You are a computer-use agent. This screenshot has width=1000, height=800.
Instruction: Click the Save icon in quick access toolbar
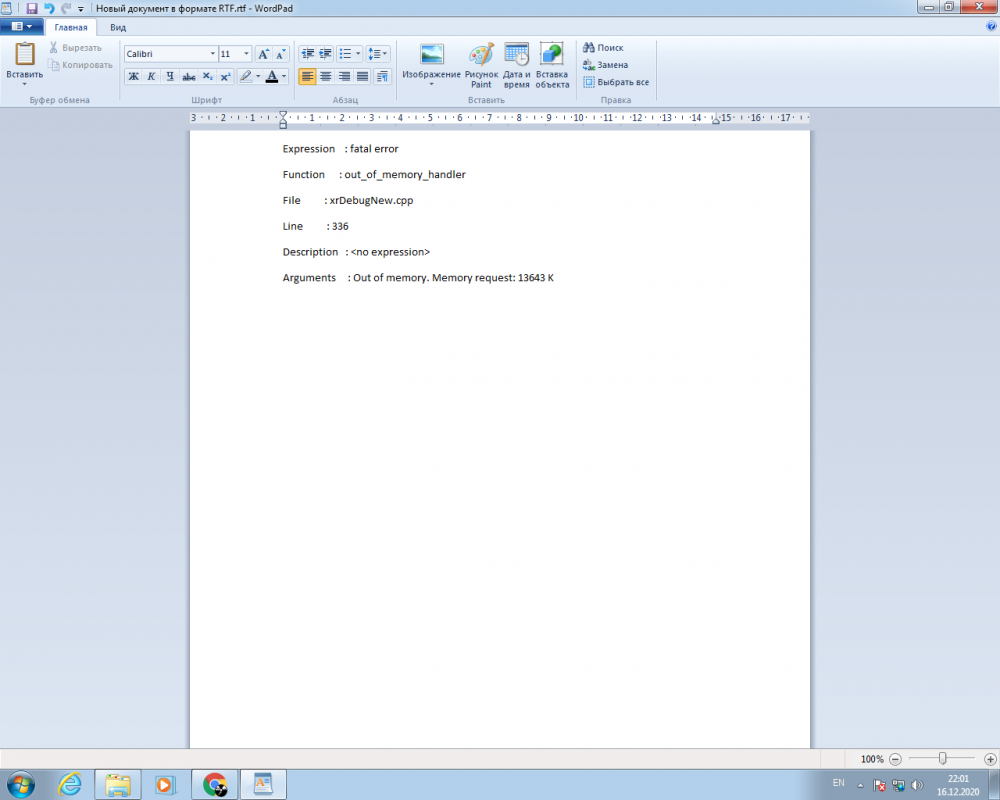click(31, 8)
